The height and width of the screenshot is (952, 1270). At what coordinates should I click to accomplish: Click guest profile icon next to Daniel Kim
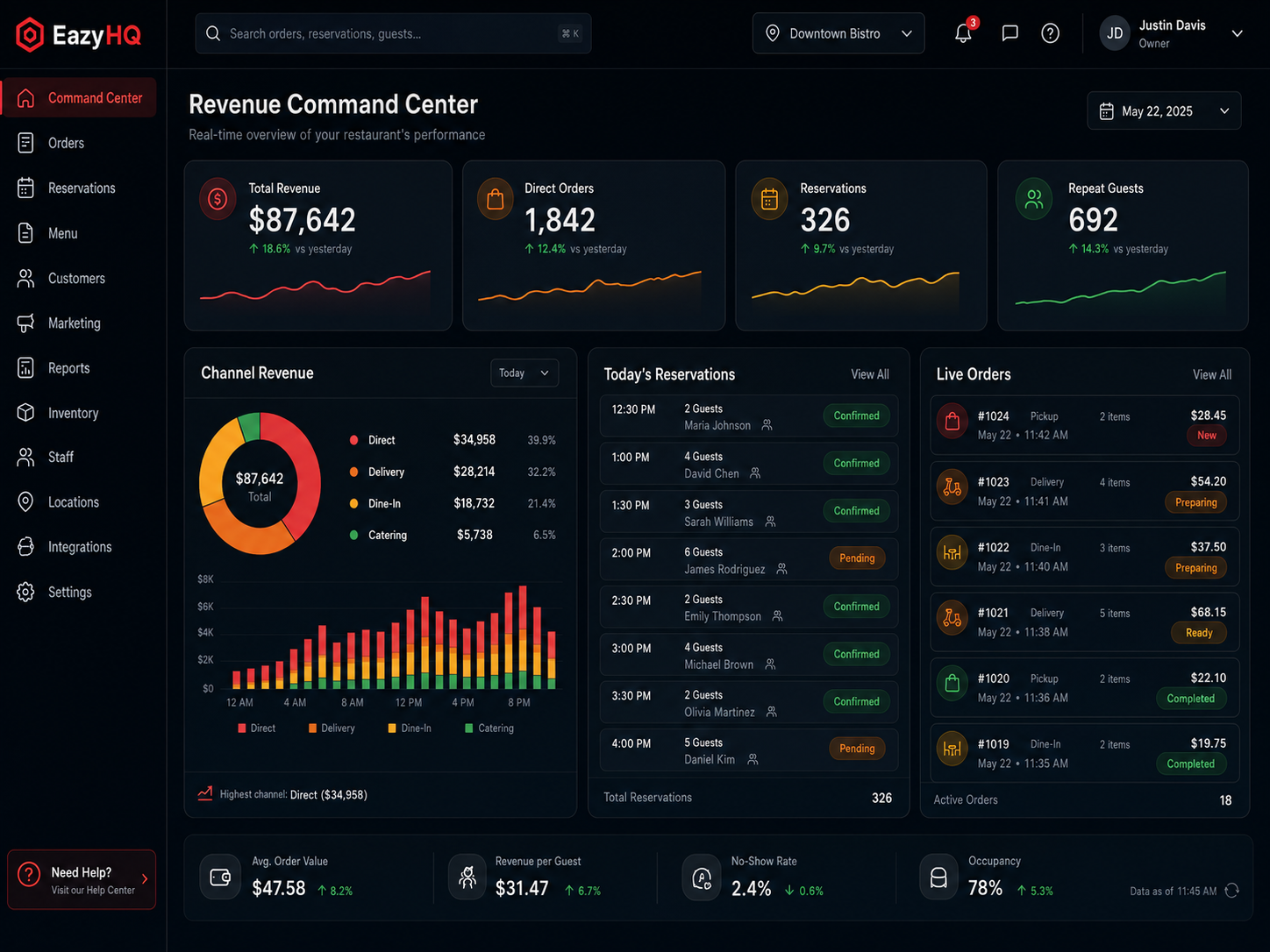pyautogui.click(x=753, y=759)
